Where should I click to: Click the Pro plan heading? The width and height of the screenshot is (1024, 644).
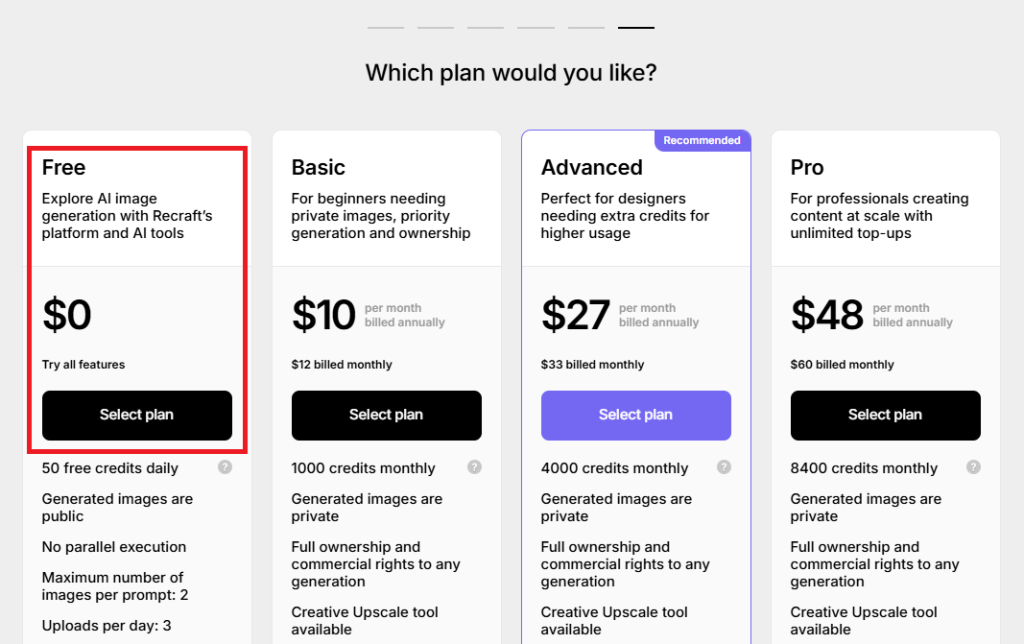click(x=807, y=167)
